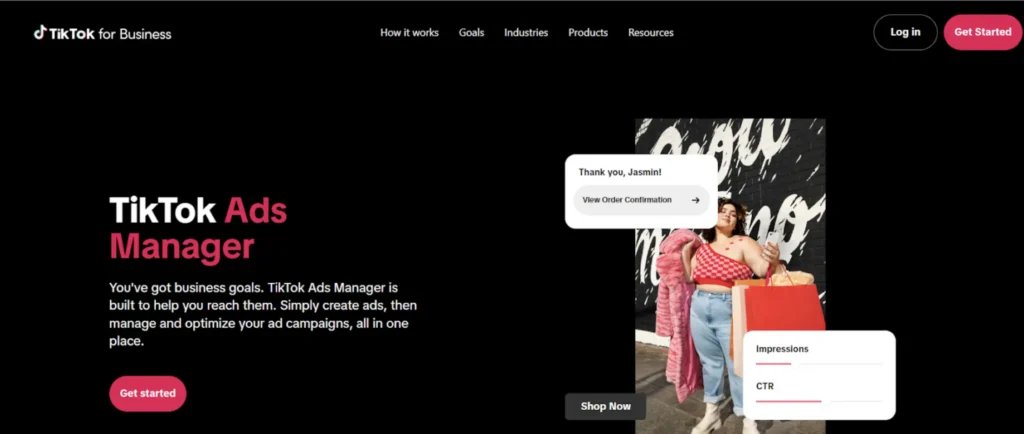
Task: Click the "You've got business goals" paragraph
Action: (263, 314)
